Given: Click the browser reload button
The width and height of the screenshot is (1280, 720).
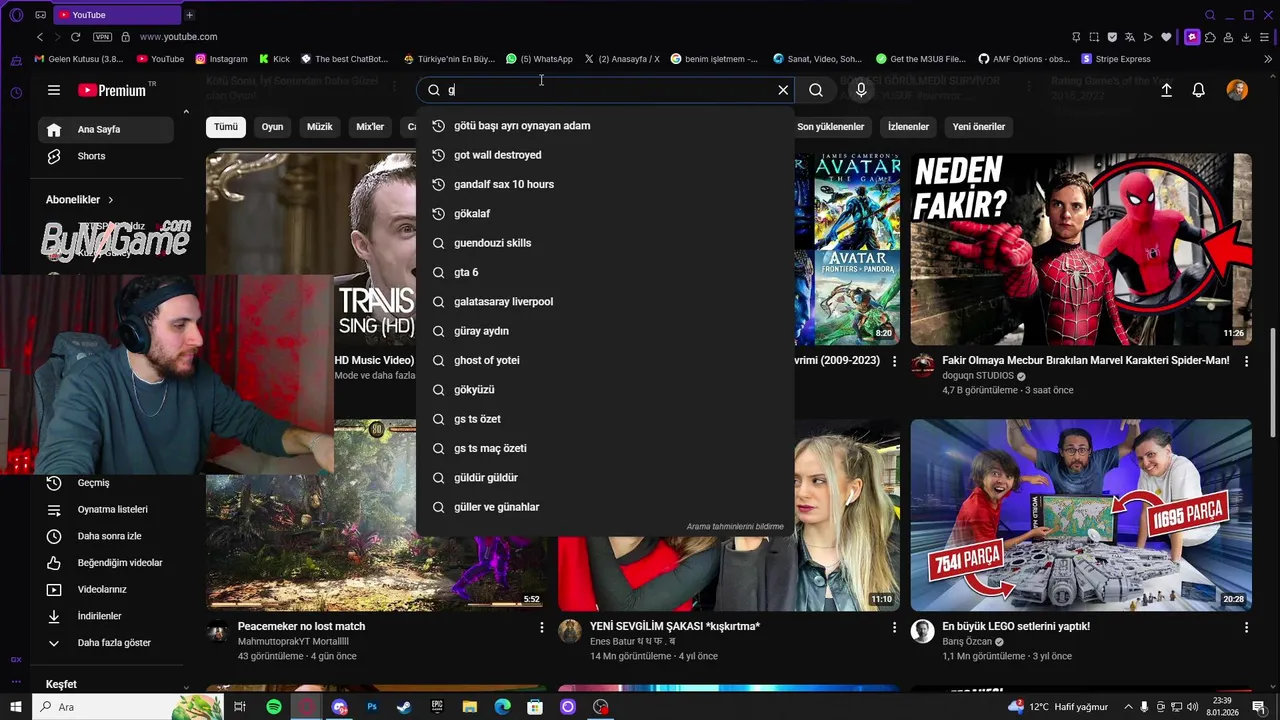Looking at the screenshot, I should (75, 37).
